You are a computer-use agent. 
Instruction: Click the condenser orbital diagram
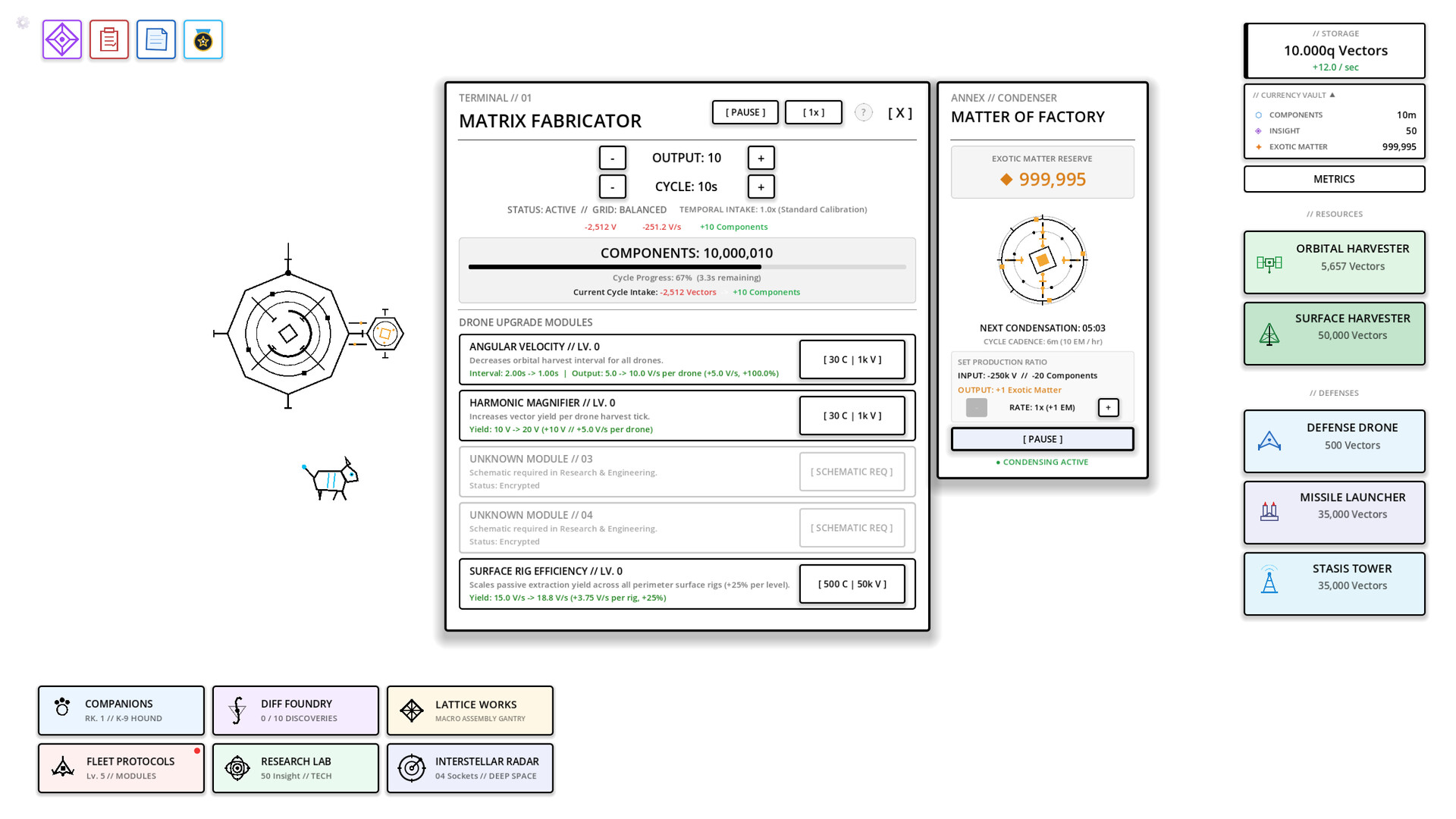pyautogui.click(x=1043, y=260)
